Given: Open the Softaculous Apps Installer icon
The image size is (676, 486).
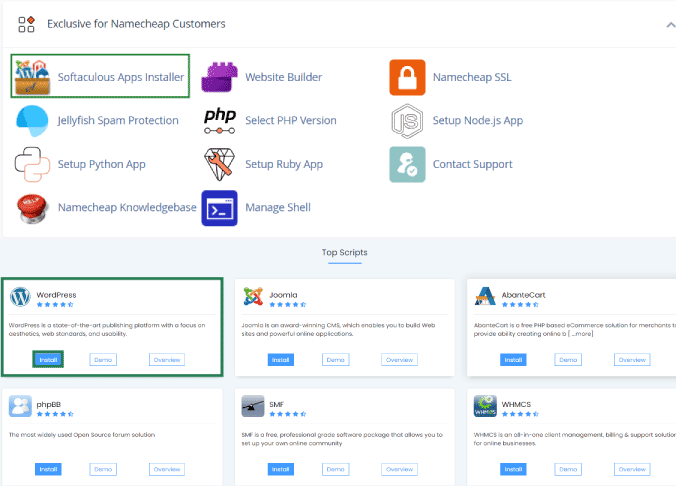Looking at the screenshot, I should (32, 77).
